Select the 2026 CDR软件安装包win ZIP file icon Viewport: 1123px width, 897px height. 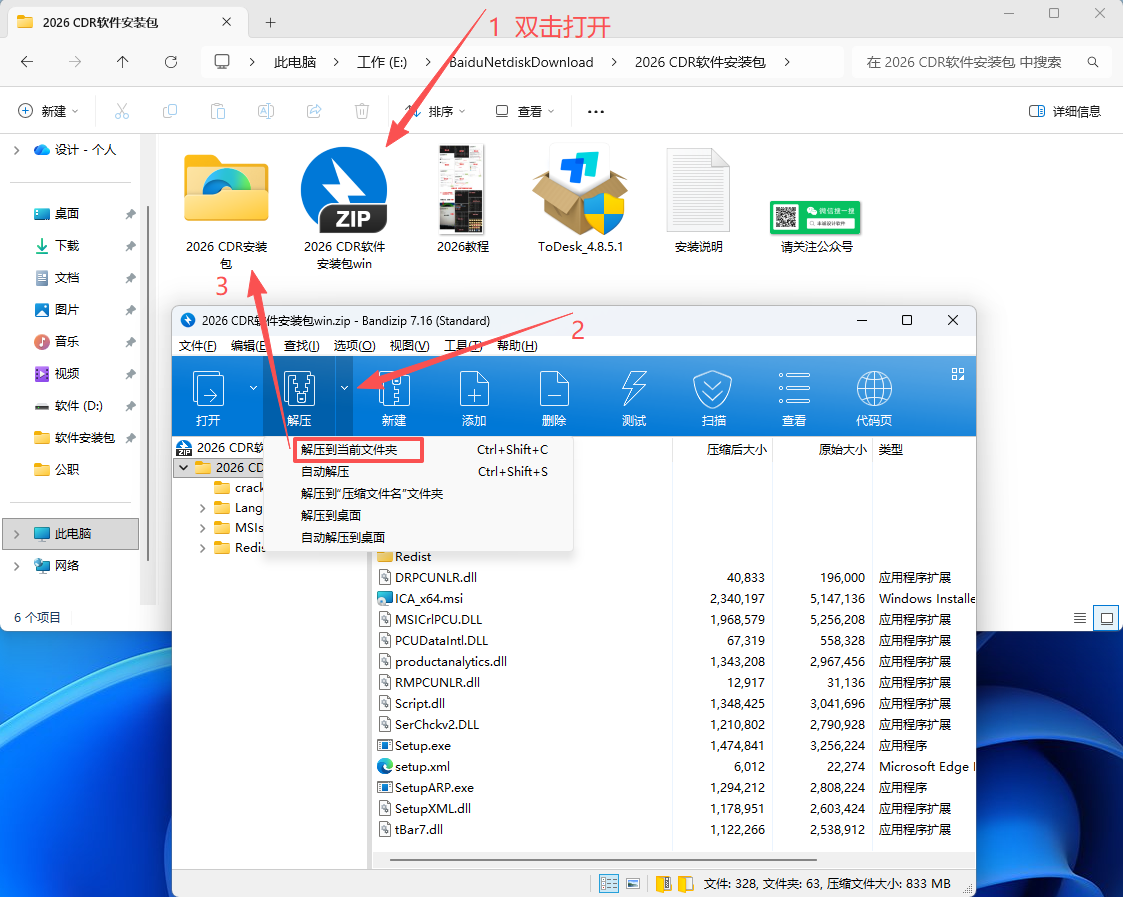point(344,191)
